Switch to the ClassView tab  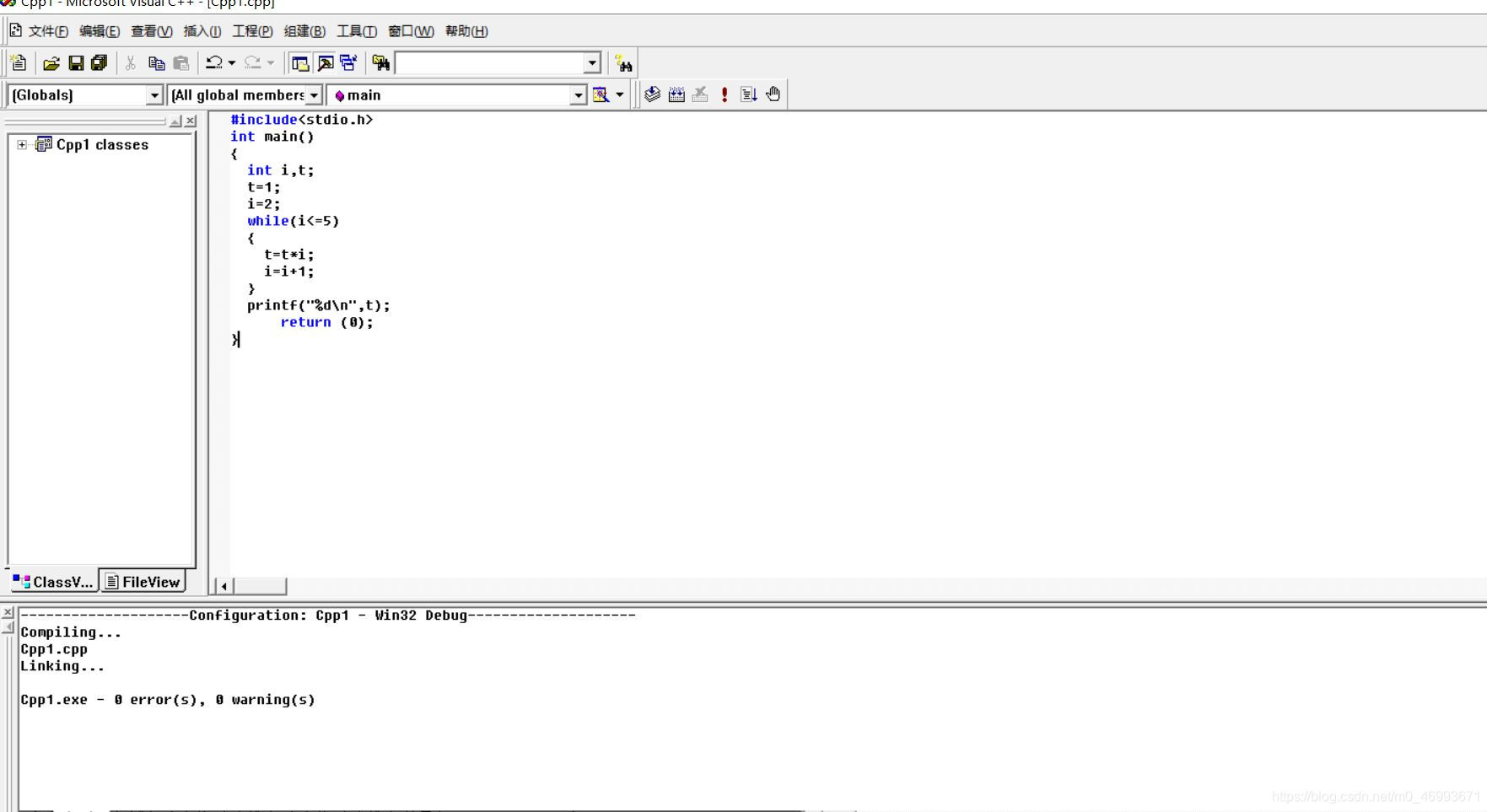click(53, 582)
